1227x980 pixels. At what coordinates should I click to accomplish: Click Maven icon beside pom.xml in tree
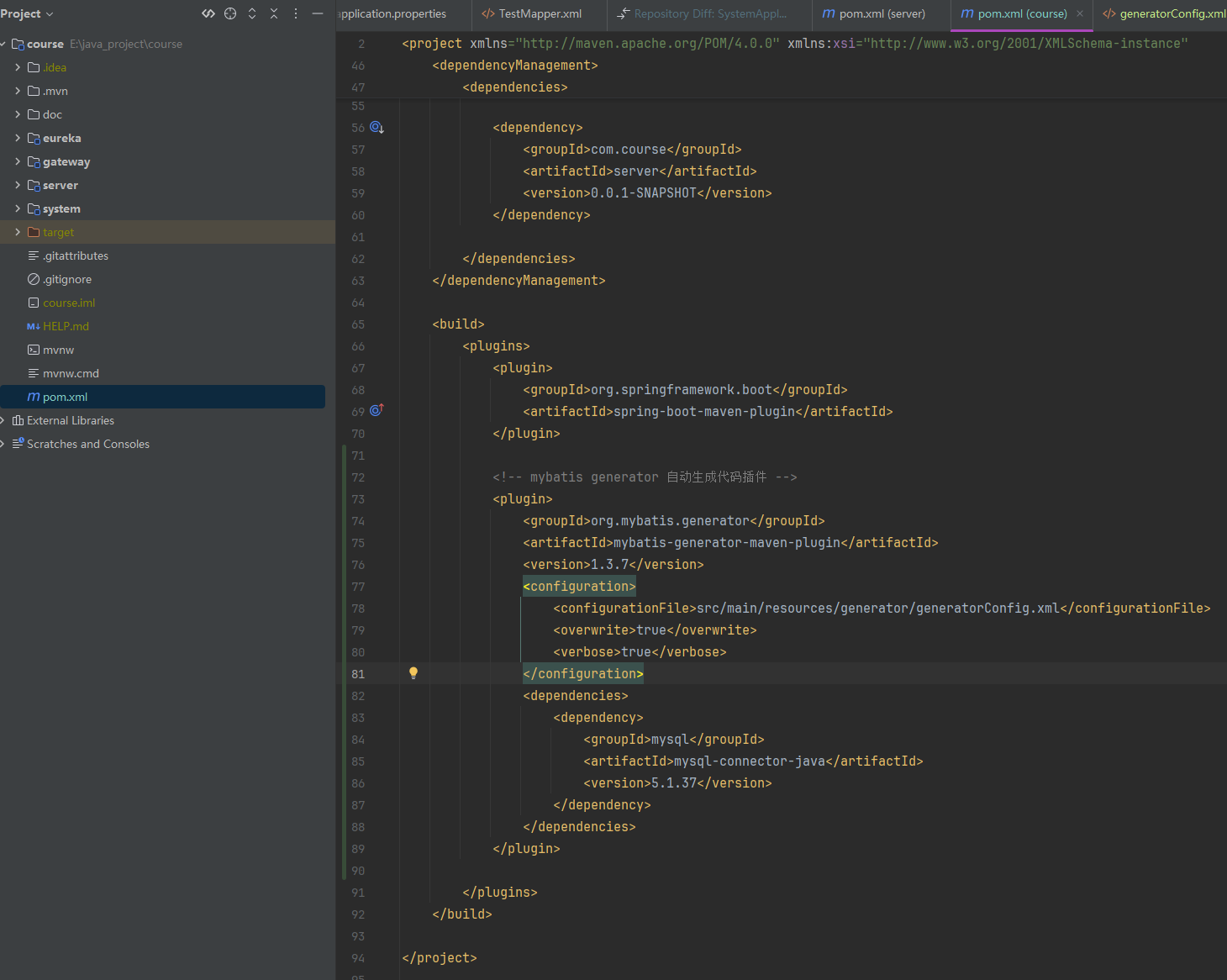pos(34,397)
